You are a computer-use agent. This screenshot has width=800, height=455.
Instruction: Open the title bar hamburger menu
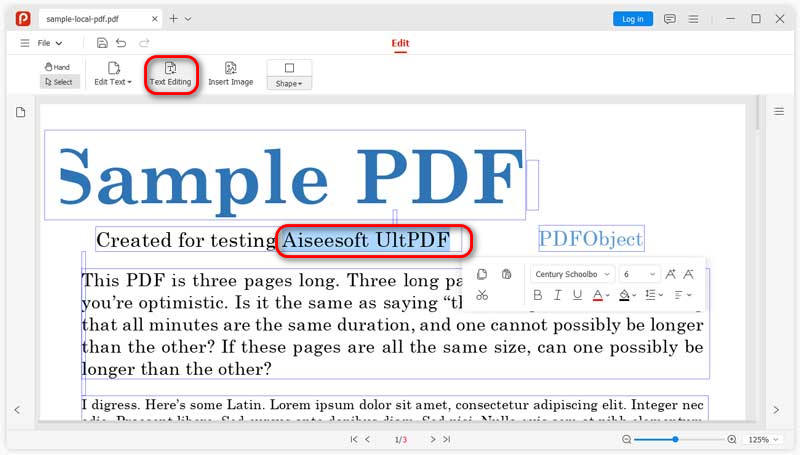[693, 19]
